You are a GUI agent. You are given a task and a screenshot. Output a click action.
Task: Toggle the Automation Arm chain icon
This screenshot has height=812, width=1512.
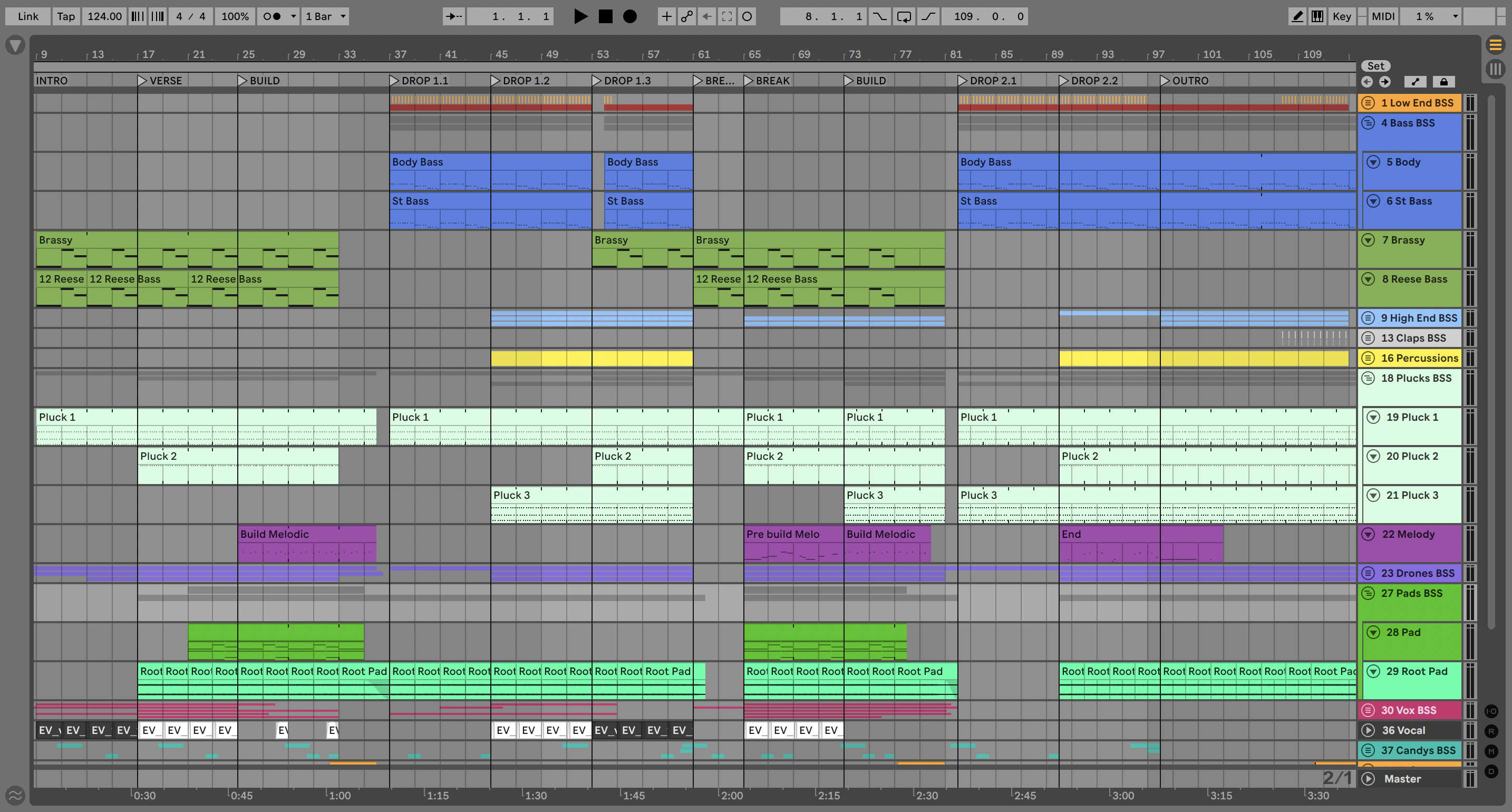coord(686,16)
